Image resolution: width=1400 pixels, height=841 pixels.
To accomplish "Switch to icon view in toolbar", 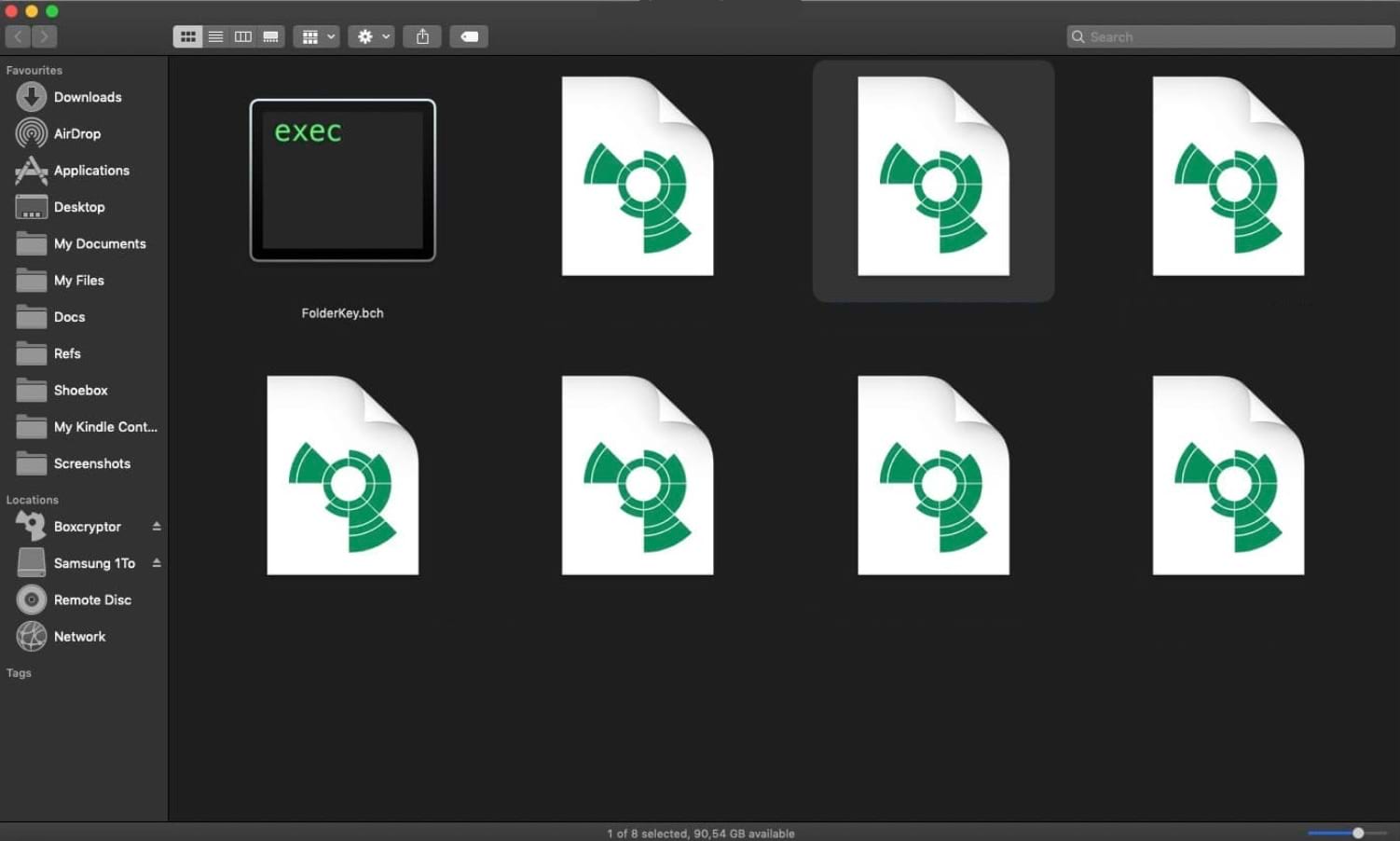I will click(x=187, y=36).
